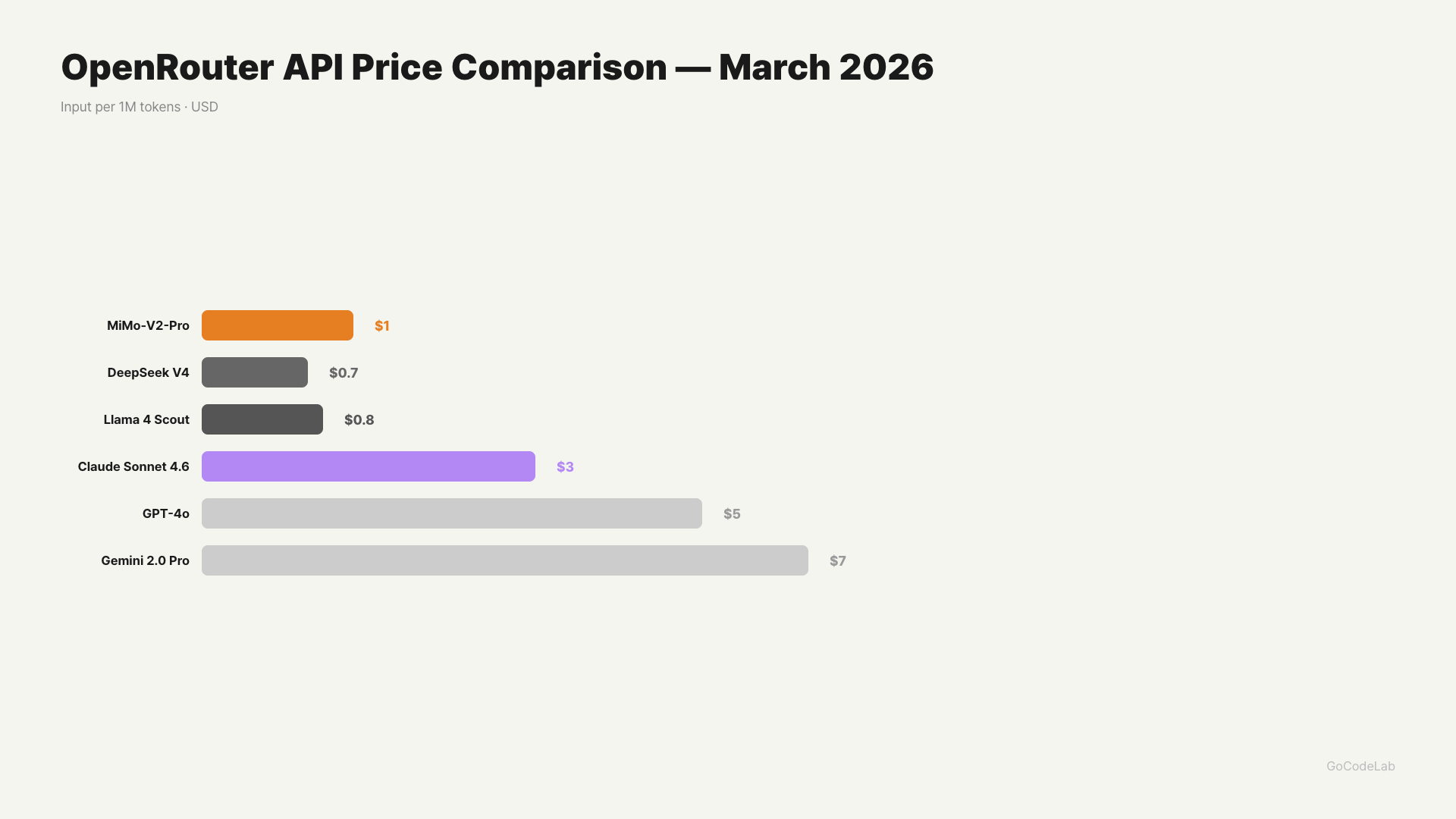Click the $7 price value
Viewport: 1456px width, 819px height.
837,561
